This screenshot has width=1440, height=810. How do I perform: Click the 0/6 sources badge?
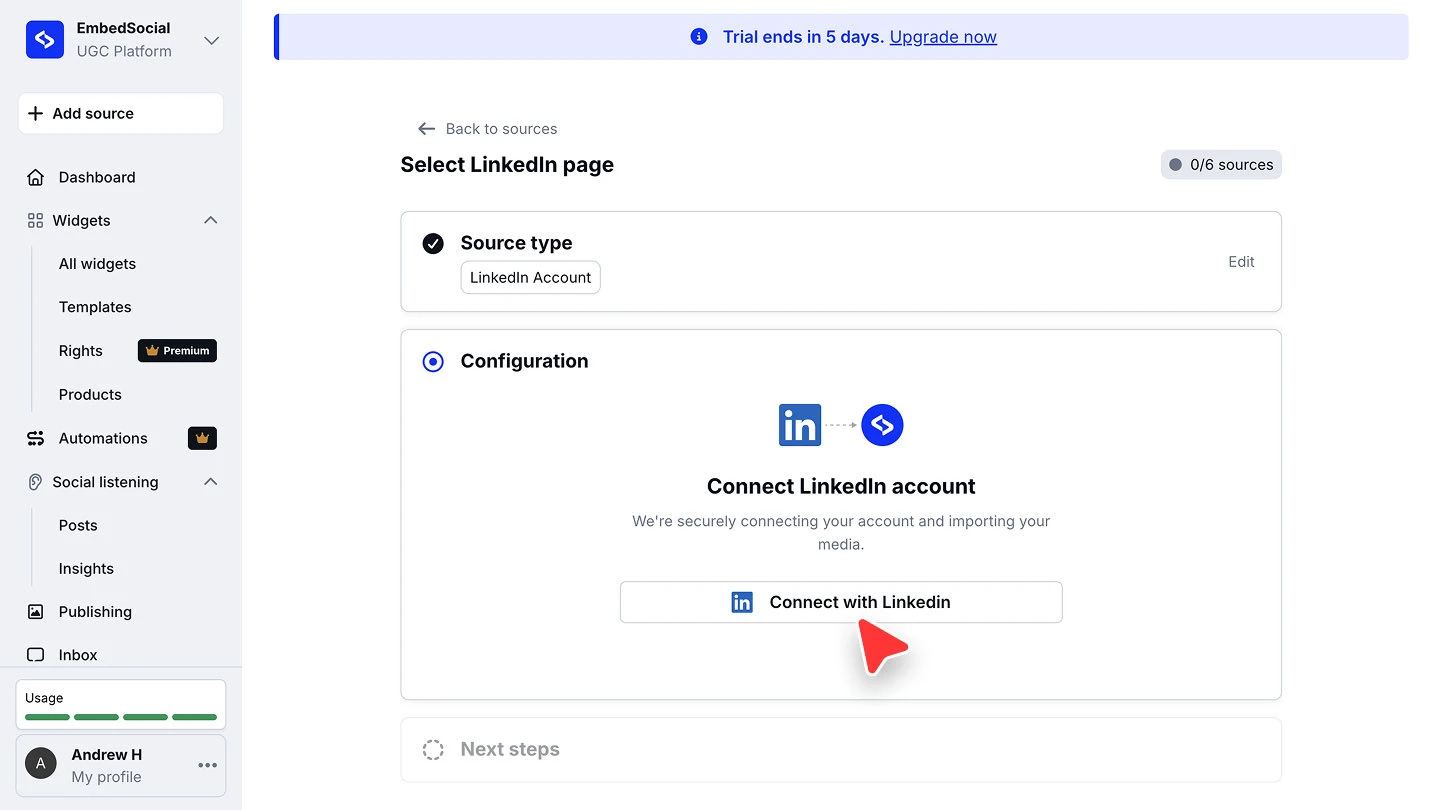point(1221,165)
